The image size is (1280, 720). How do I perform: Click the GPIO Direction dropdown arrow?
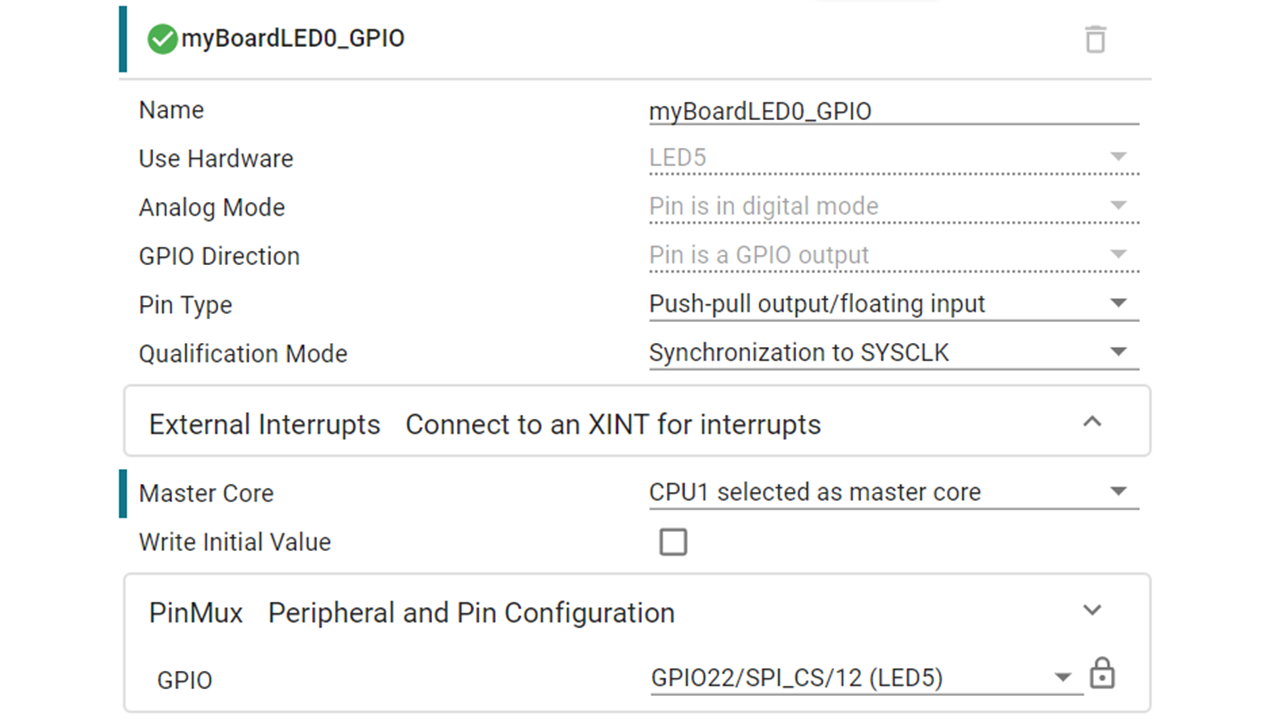1118,255
